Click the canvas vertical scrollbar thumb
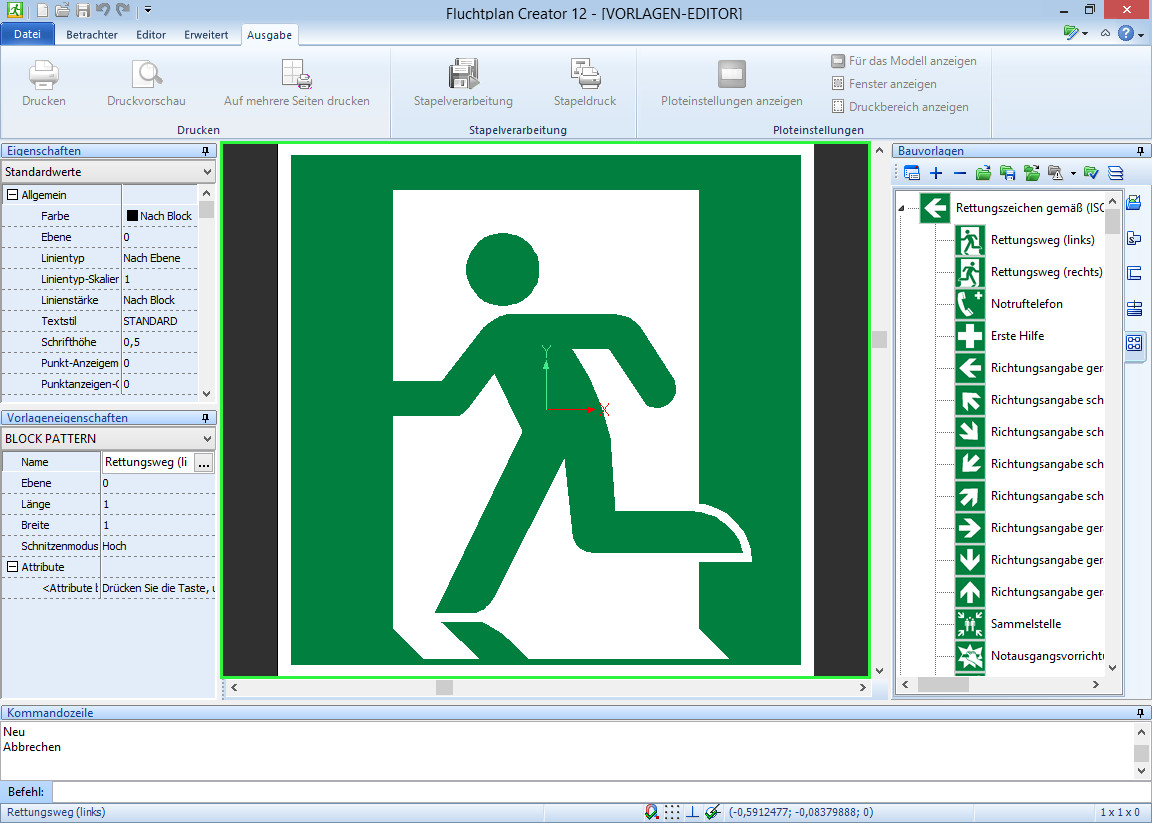The image size is (1152, 824). point(879,339)
